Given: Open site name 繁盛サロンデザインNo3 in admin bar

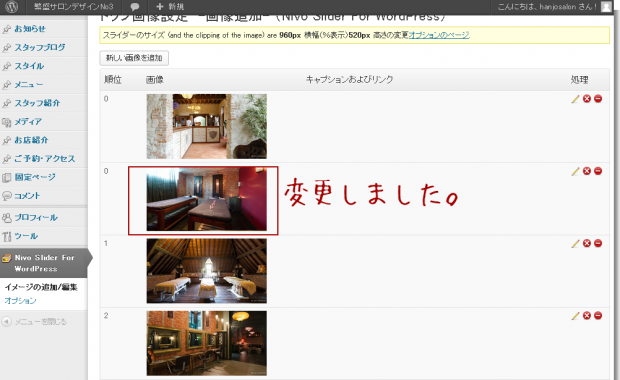Looking at the screenshot, I should pos(73,7).
